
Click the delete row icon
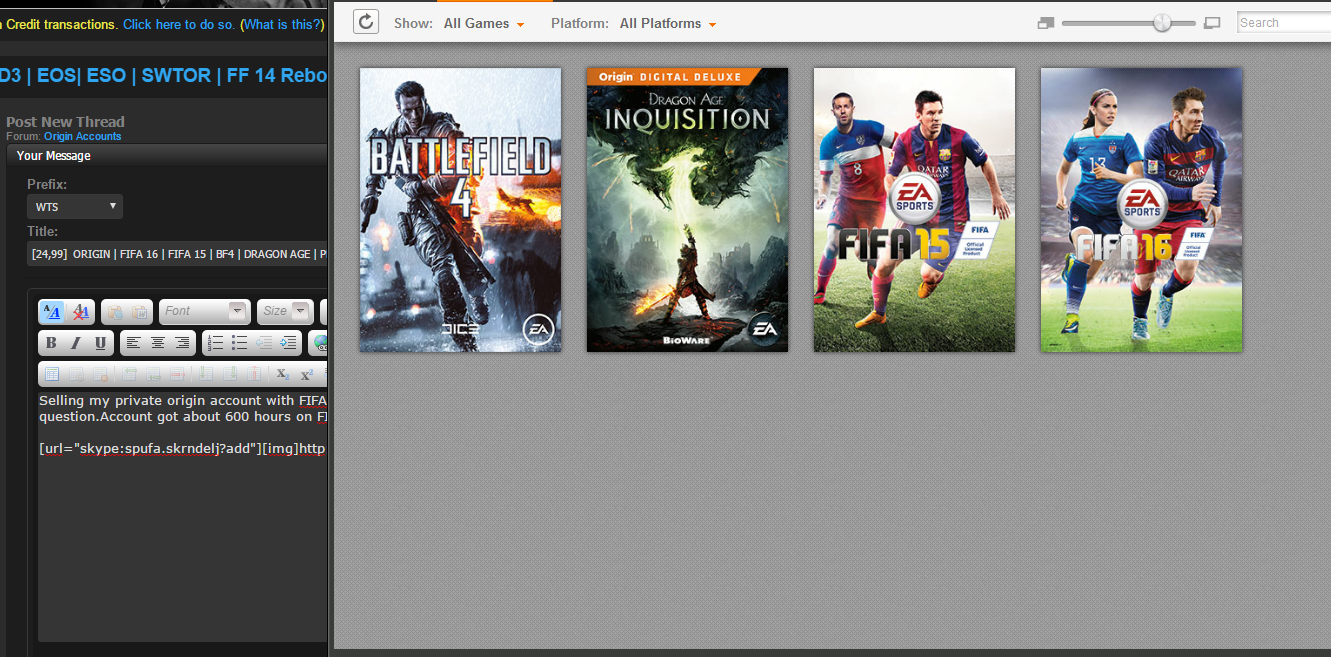[x=177, y=374]
